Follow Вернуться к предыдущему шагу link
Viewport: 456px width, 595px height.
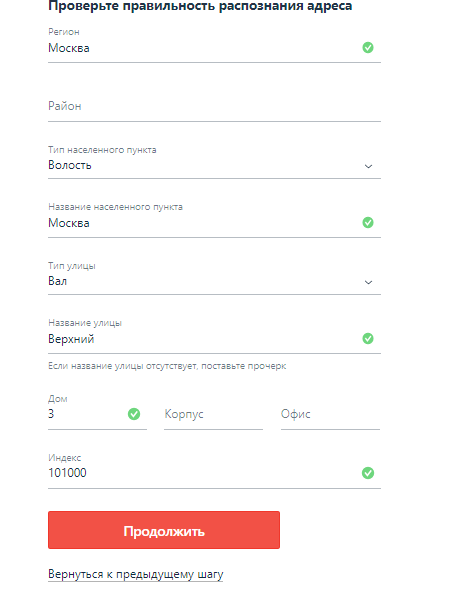coord(135,575)
